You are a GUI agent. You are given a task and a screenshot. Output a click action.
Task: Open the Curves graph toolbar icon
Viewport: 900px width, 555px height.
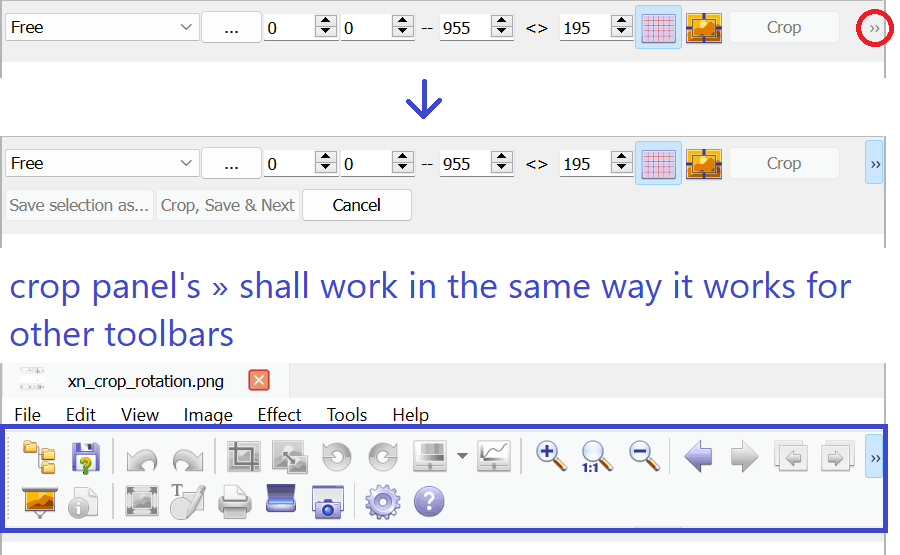click(494, 457)
